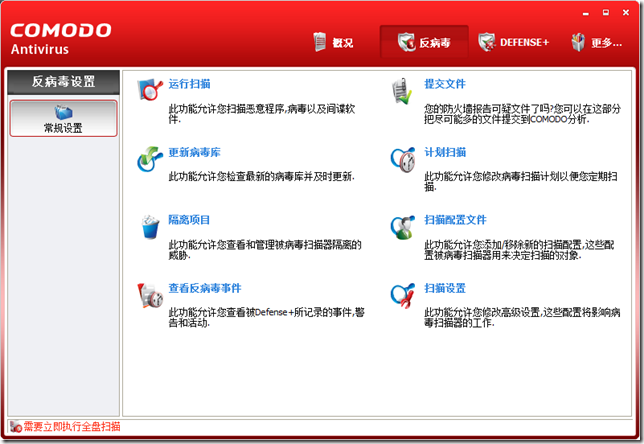Switch to the 概况 tab
644x444 pixels.
(333, 42)
